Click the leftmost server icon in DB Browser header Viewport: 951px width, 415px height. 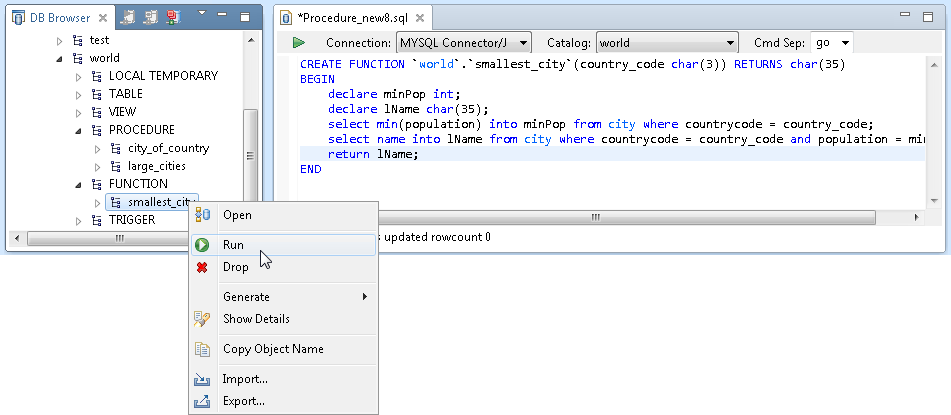[130, 18]
